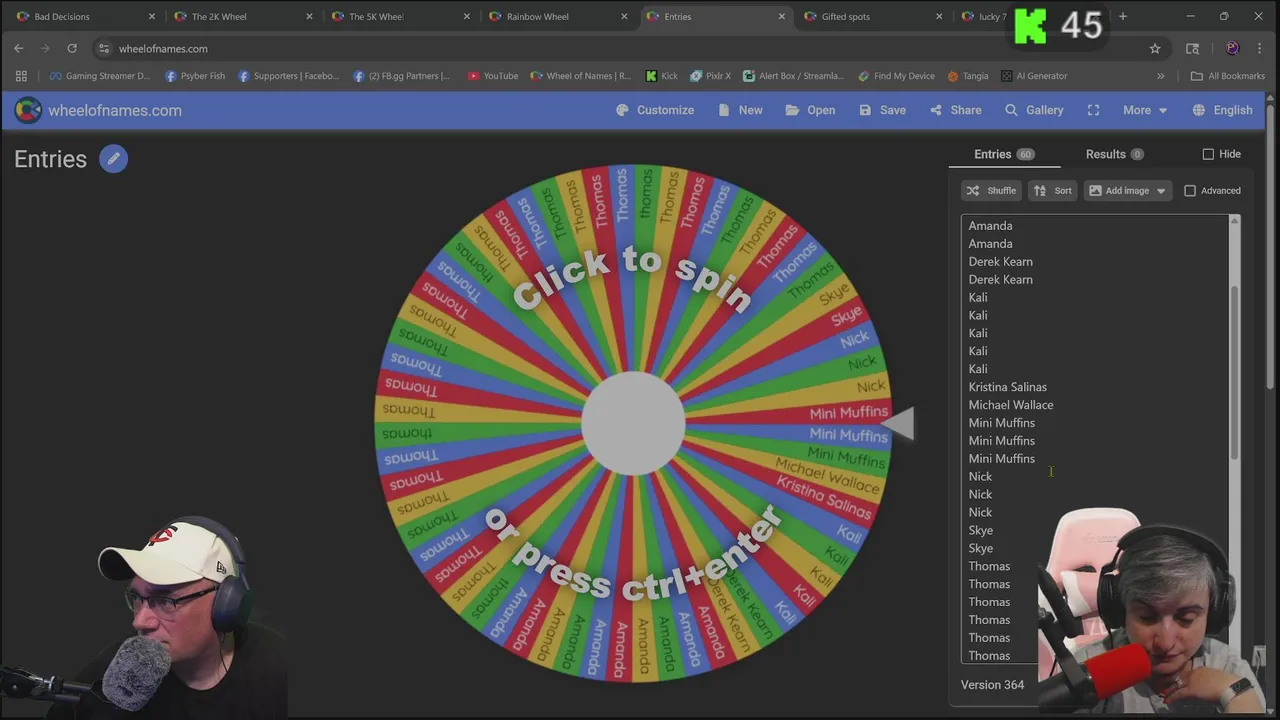This screenshot has height=720, width=1280.
Task: Click the wheelofnames.com logo
Action: [98, 110]
